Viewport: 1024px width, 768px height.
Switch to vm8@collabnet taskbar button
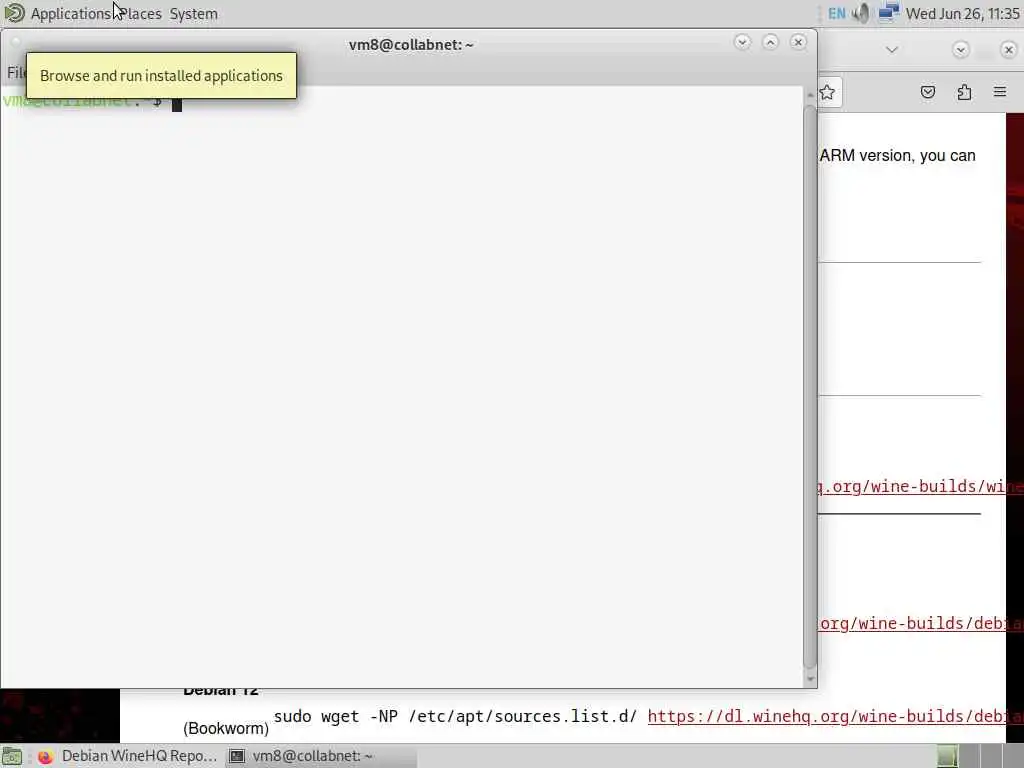point(321,756)
